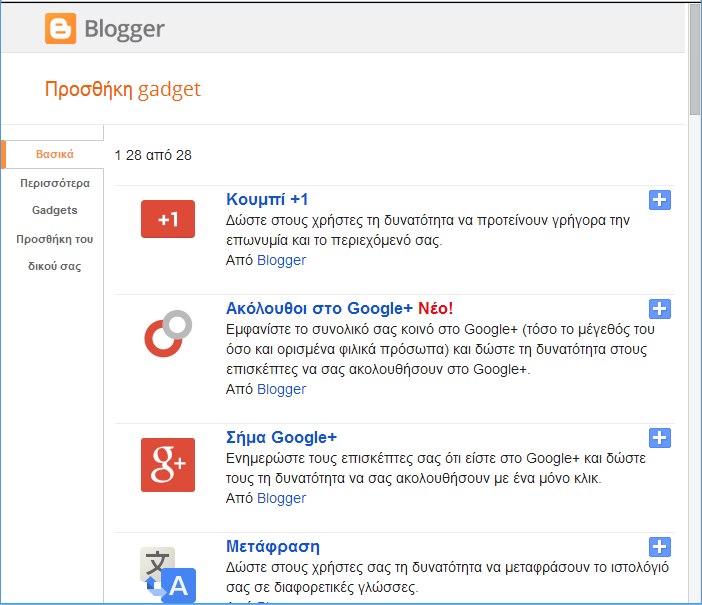Screen dimensions: 702x605
Task: Add the Σήμα Google+ gadget with plus button
Action: tap(660, 438)
